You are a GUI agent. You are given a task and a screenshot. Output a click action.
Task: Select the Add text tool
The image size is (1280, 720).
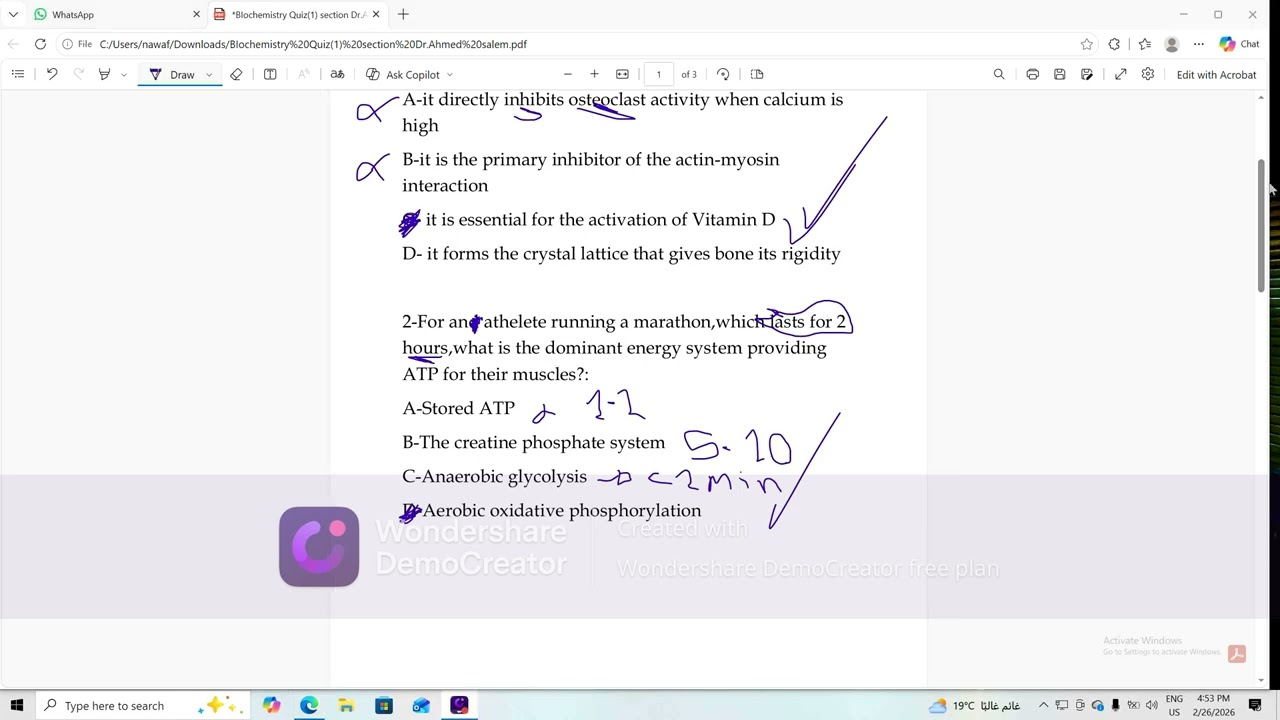click(x=270, y=74)
